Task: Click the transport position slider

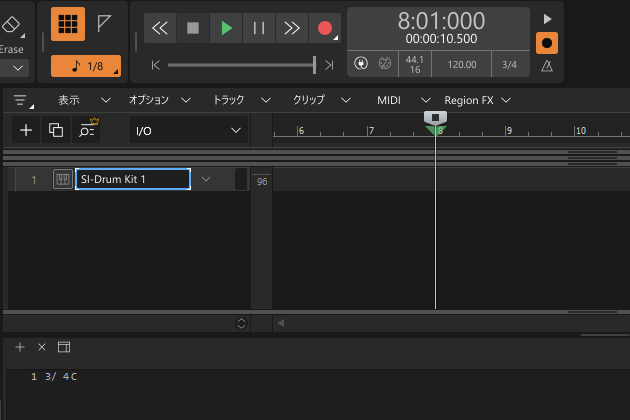Action: click(x=240, y=65)
